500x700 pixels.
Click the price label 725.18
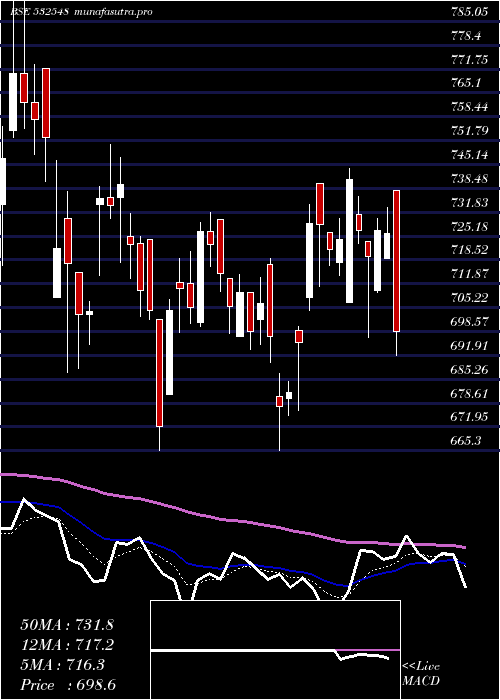[x=468, y=227]
